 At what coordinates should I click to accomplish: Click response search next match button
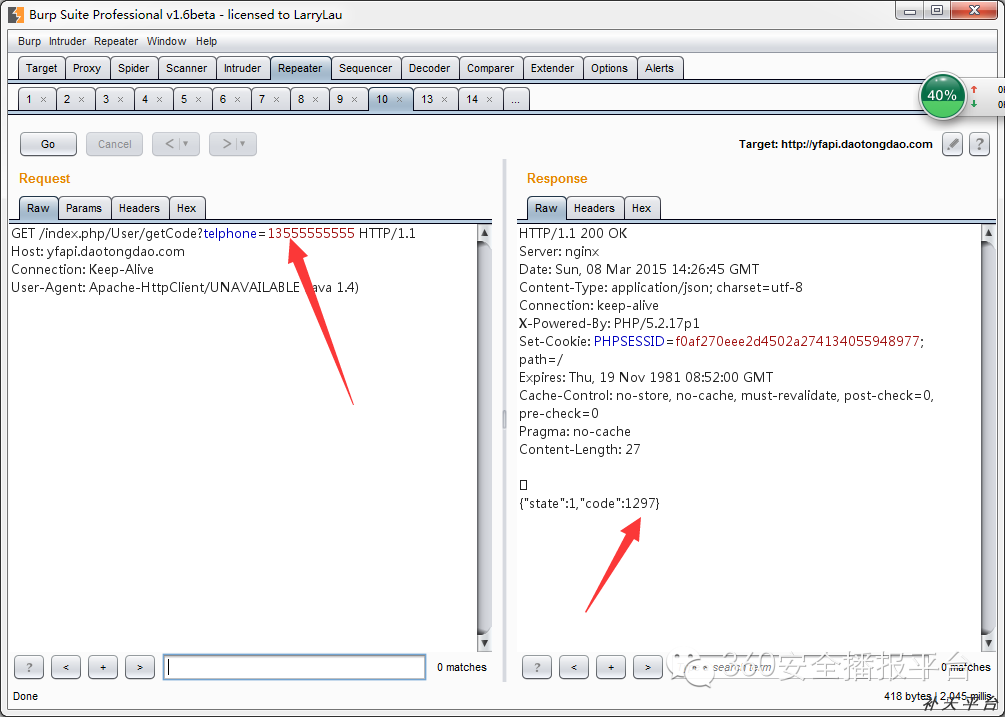click(648, 667)
